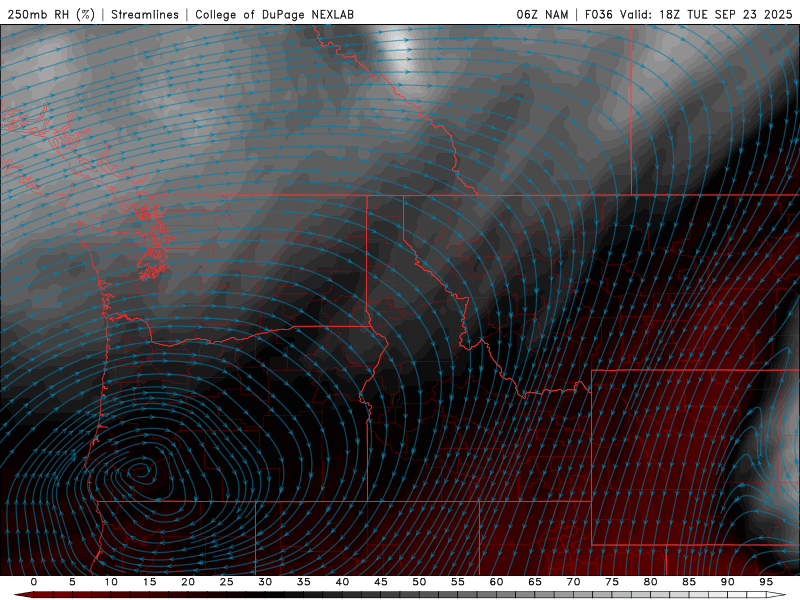This screenshot has height=600, width=800.
Task: Click the '35' label on the colorbar
Action: tap(304, 582)
